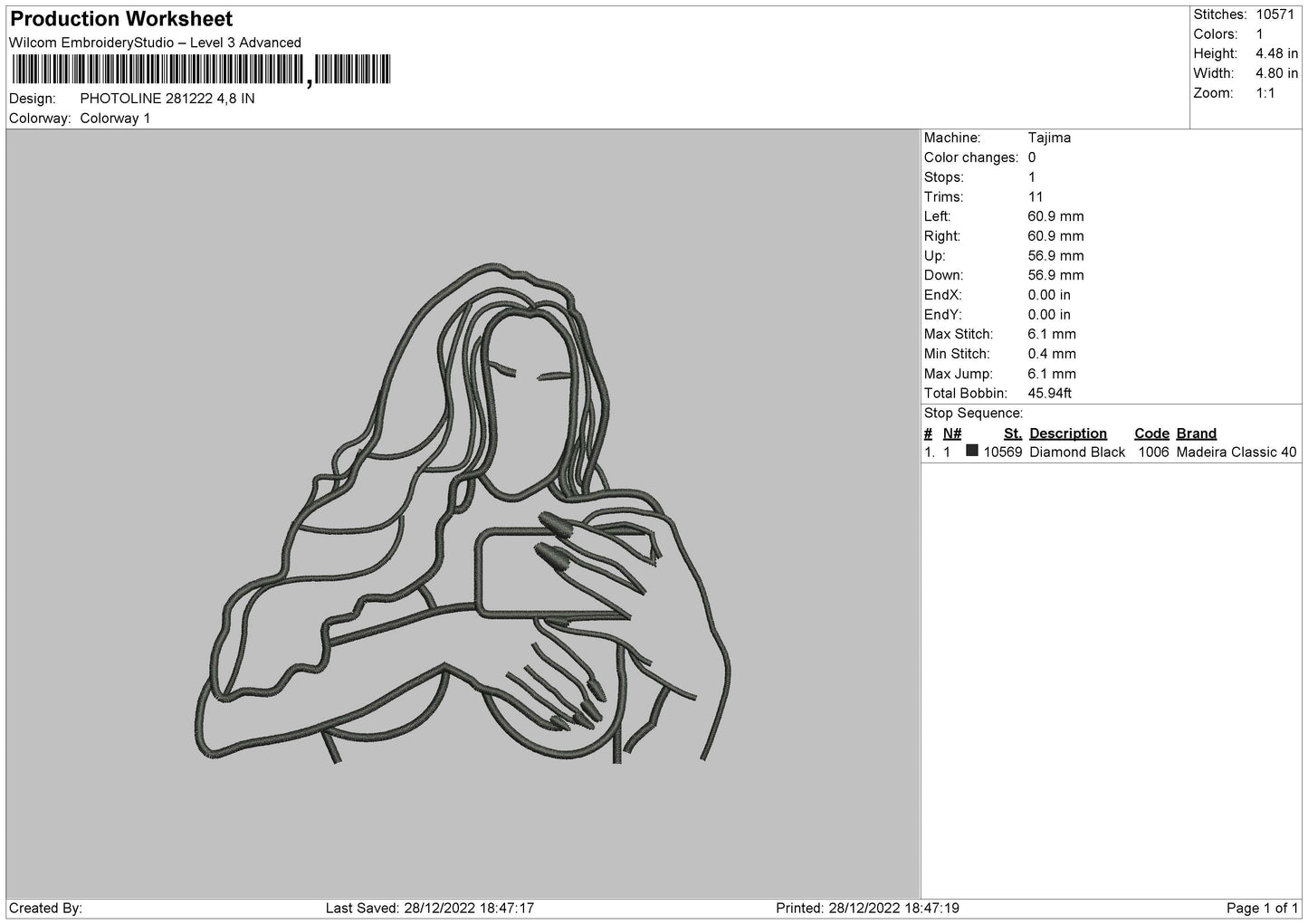Click the Up value 56.9 mm

[1055, 256]
